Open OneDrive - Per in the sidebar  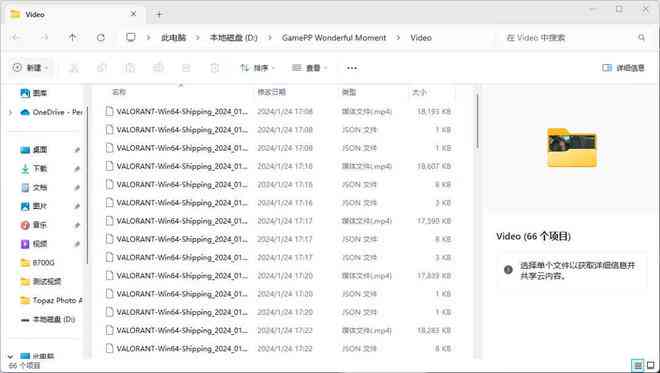tap(51, 112)
